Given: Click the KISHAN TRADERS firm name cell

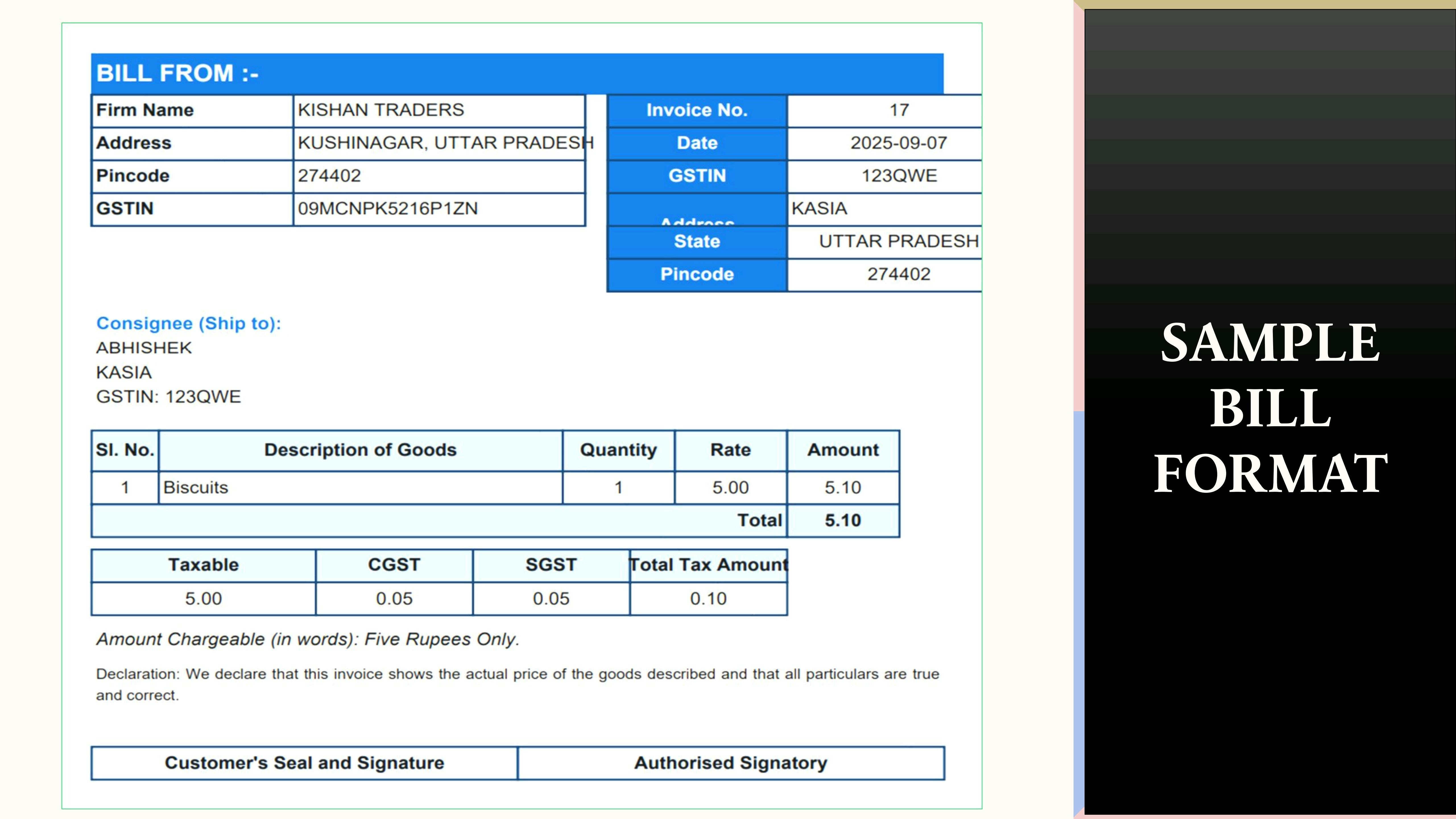Looking at the screenshot, I should (438, 110).
